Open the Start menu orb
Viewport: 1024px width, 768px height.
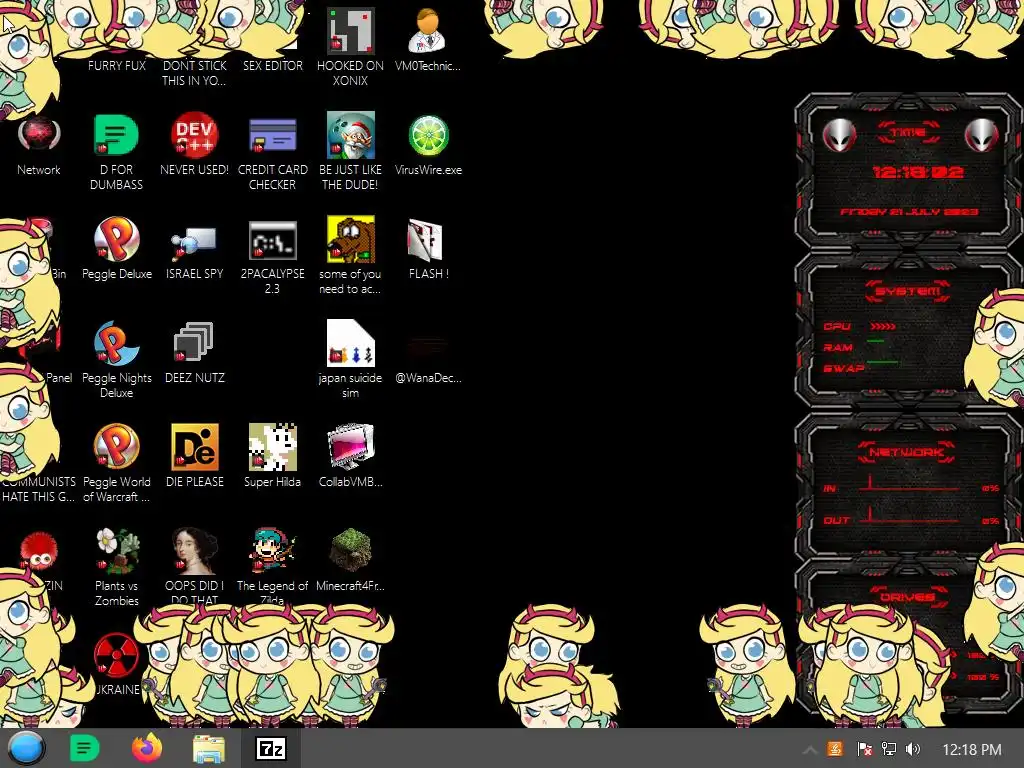25,748
